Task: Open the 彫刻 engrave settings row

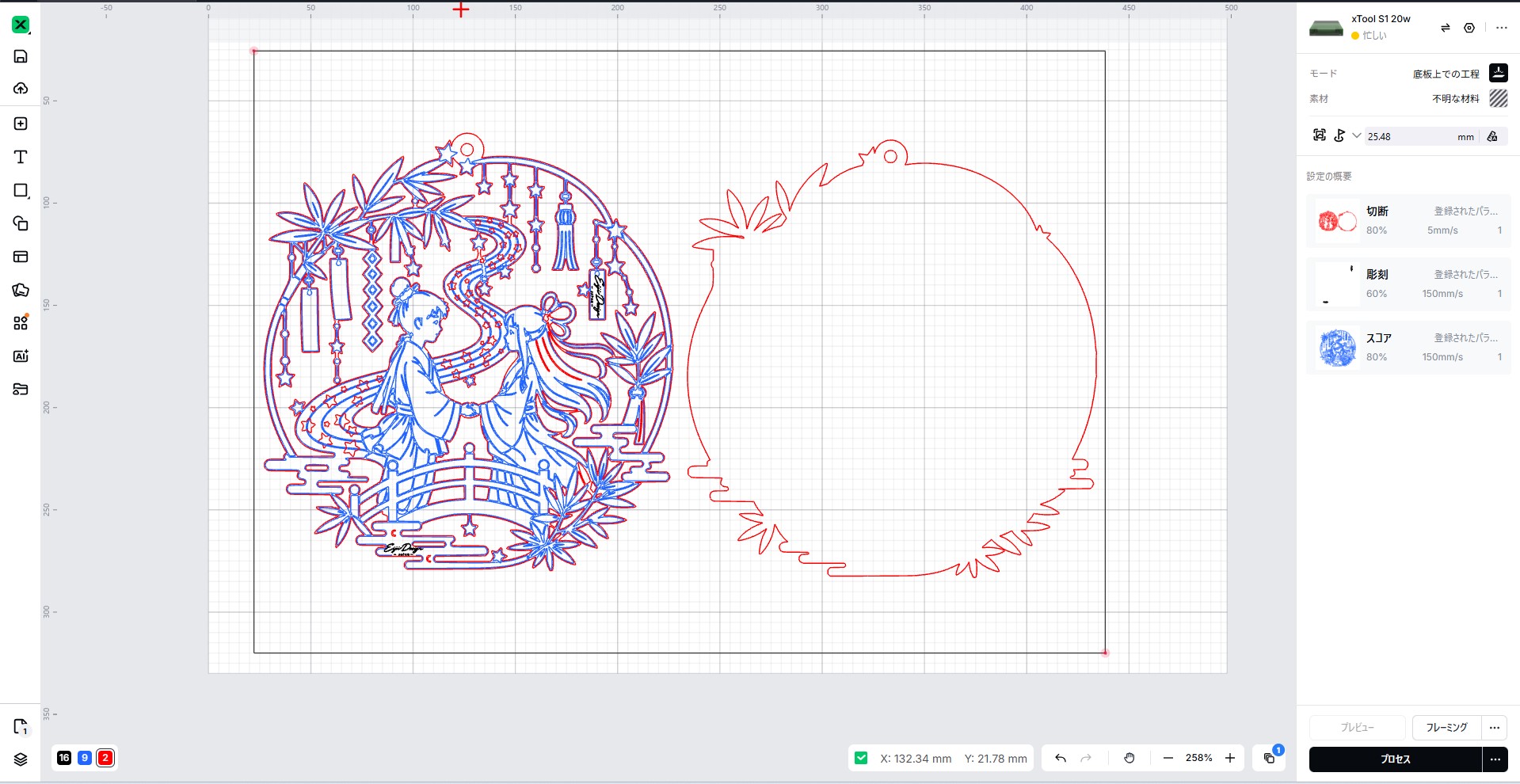Action: coord(1408,284)
